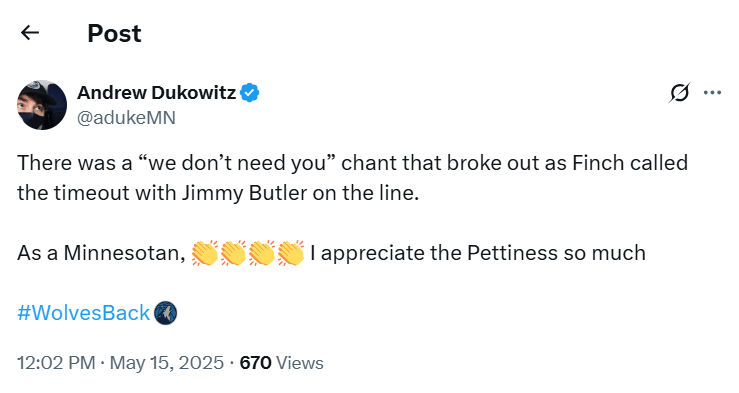Viewport: 739px width, 393px height.
Task: Click the Andrew Dukowitz display name
Action: tap(156, 93)
